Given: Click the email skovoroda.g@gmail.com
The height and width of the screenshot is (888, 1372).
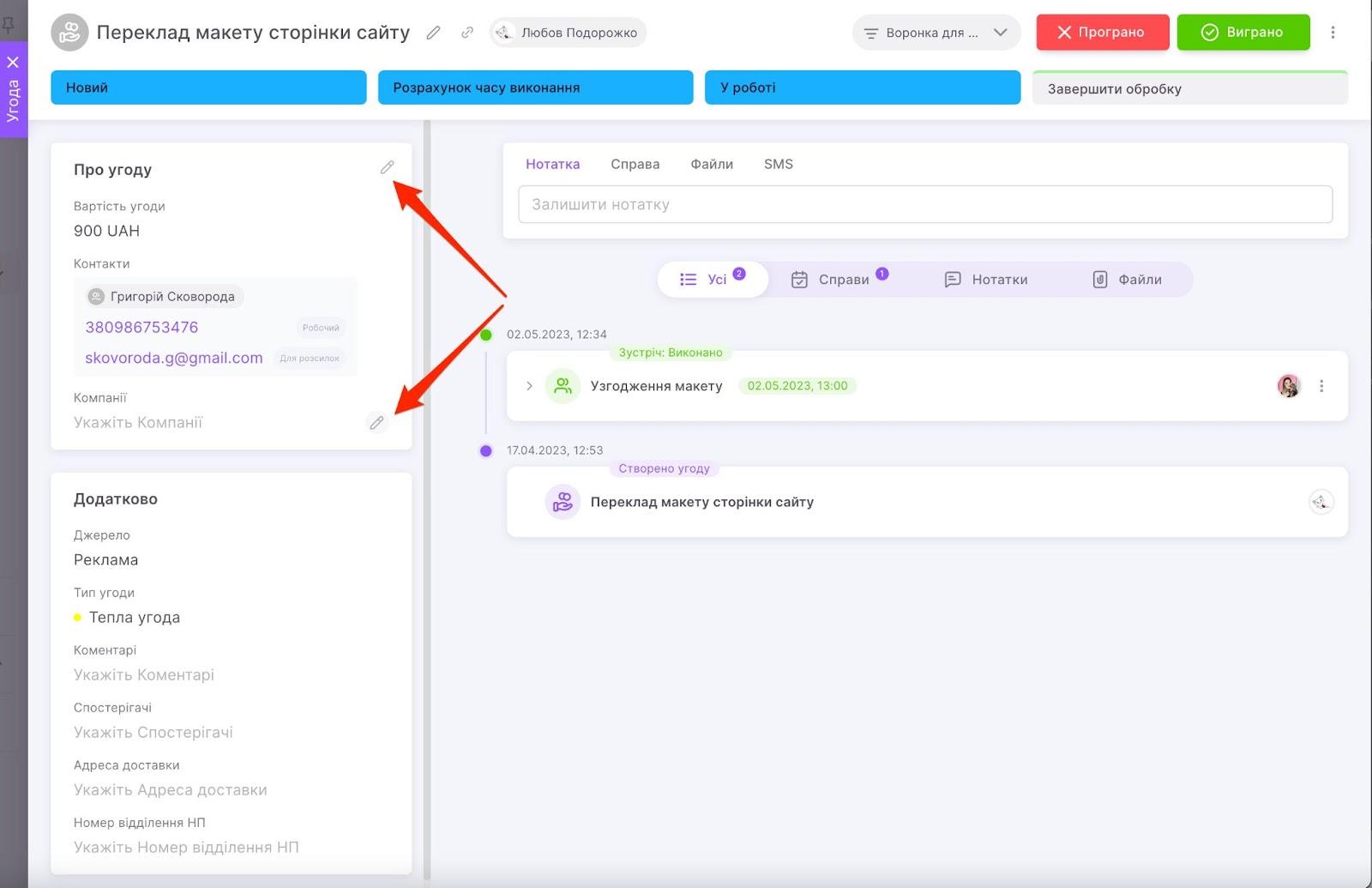Looking at the screenshot, I should (x=174, y=358).
